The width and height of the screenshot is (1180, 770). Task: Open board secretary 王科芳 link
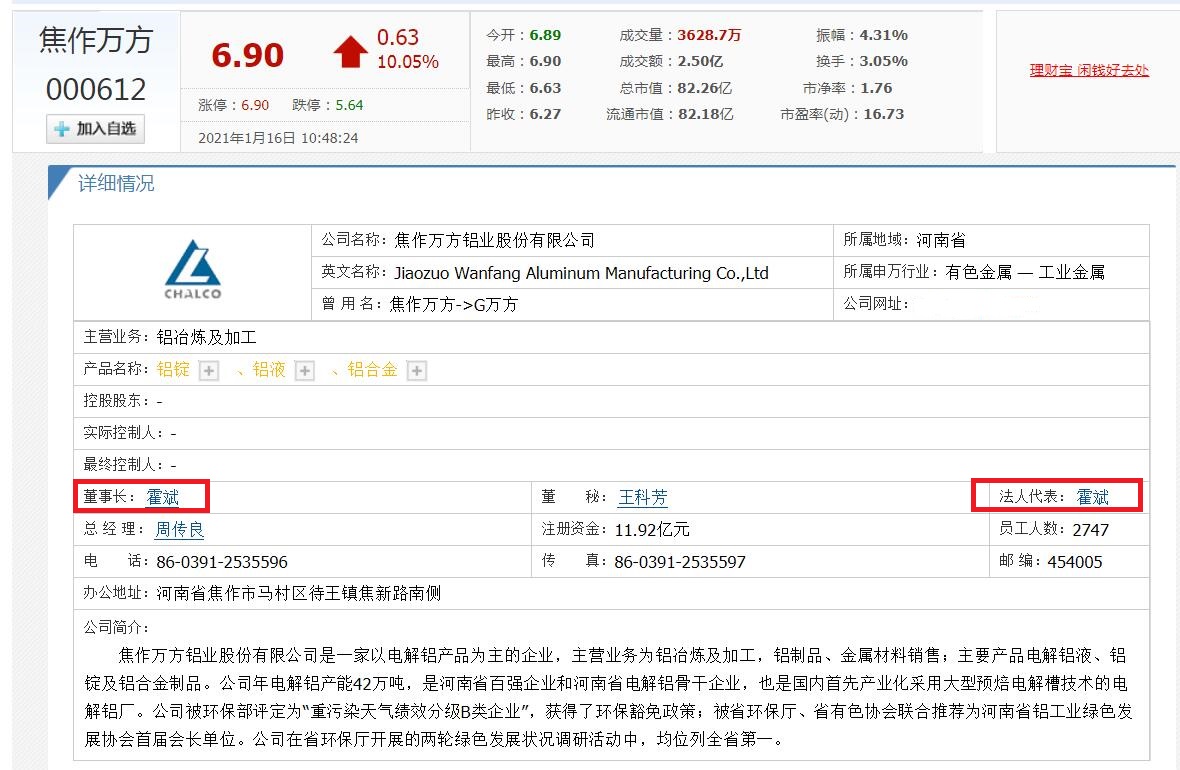(x=643, y=497)
